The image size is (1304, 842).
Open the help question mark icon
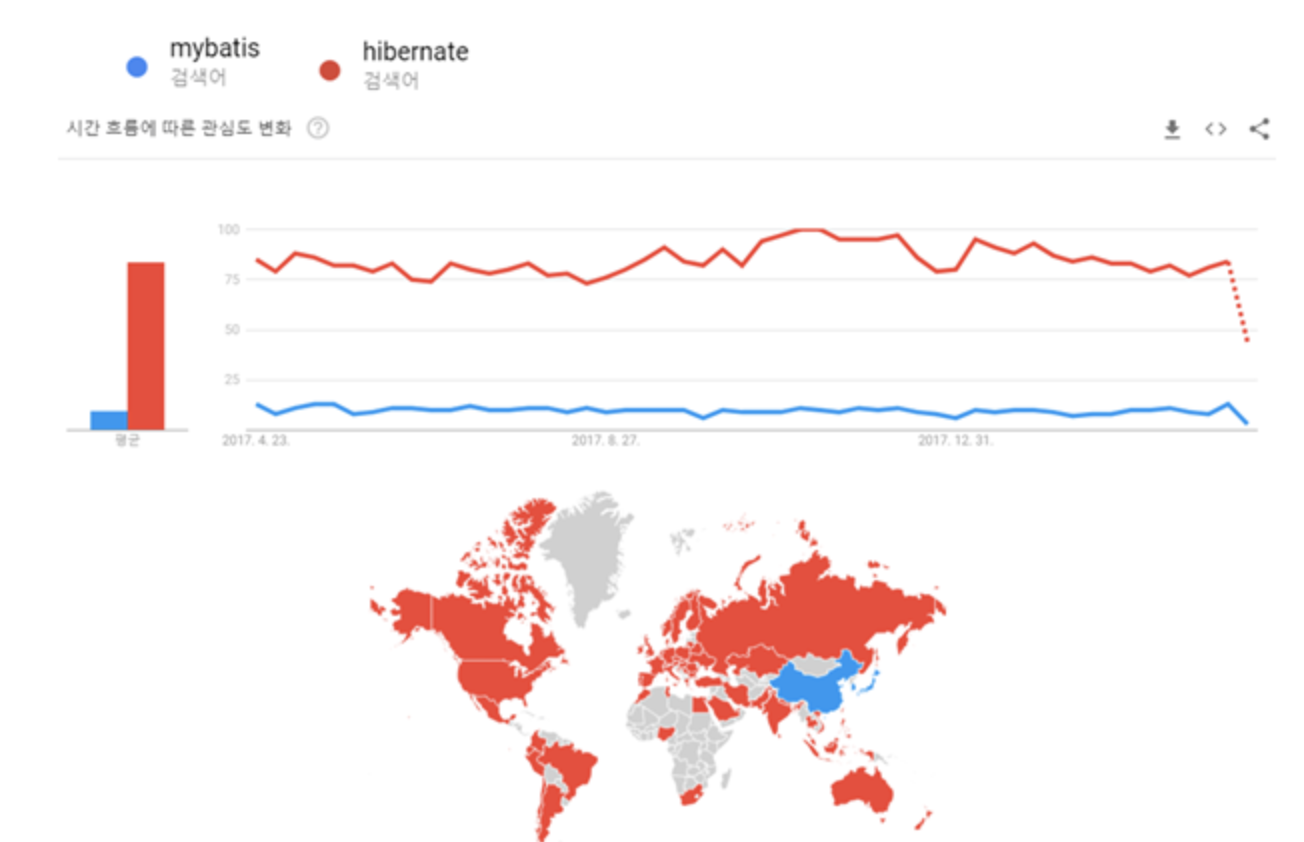[x=318, y=128]
